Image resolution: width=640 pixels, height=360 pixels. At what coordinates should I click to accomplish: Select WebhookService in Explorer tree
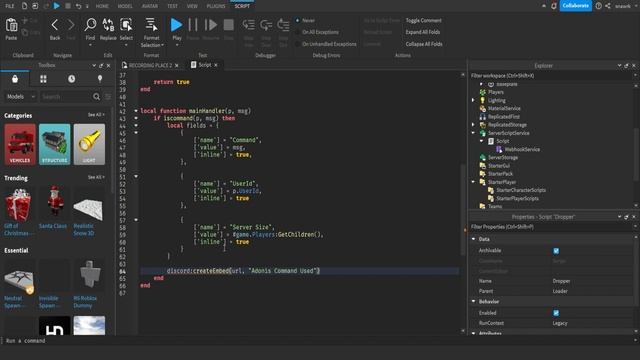click(518, 149)
